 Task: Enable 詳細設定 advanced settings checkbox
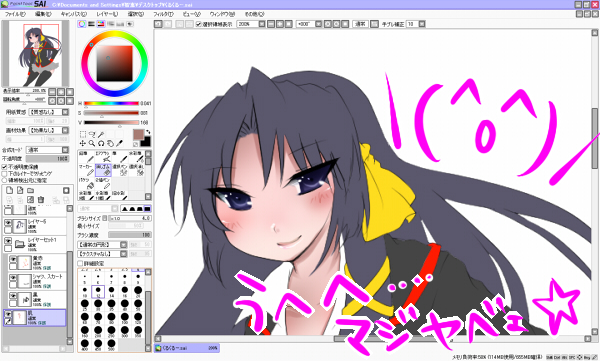tap(80, 263)
